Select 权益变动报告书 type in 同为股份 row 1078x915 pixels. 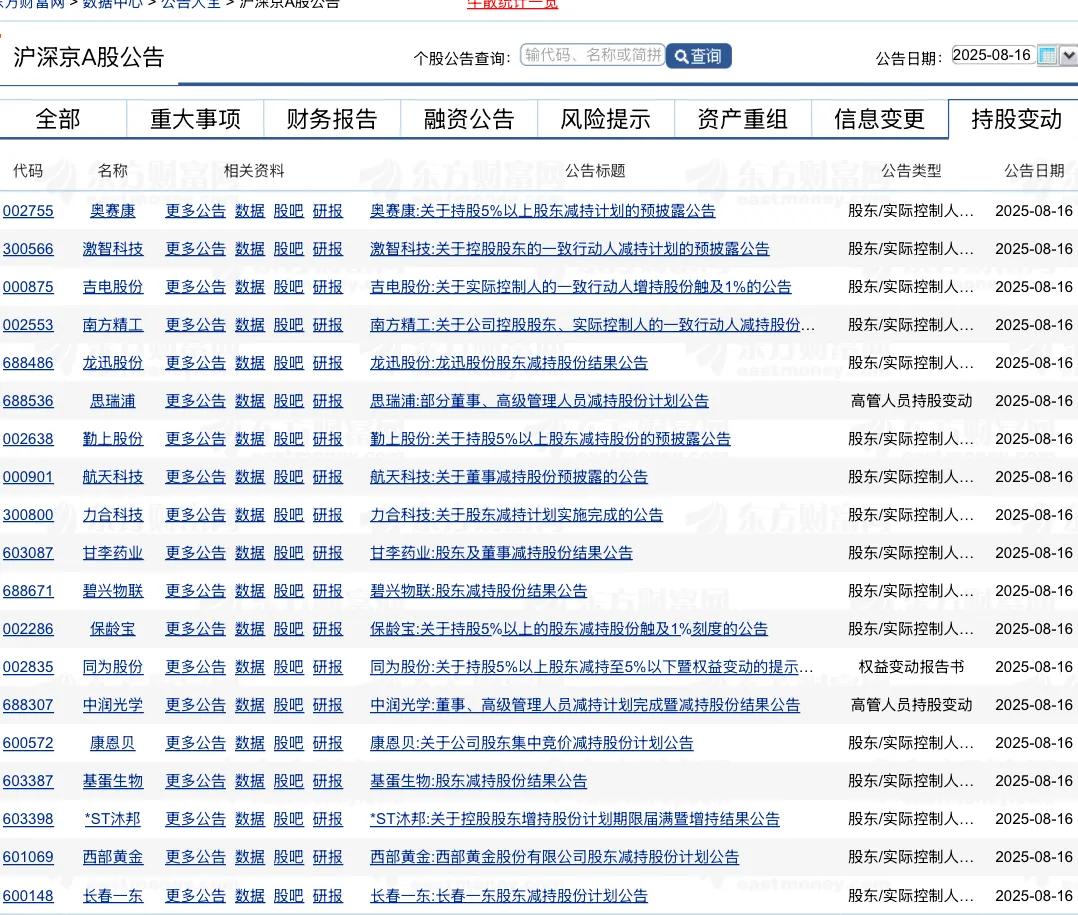911,667
